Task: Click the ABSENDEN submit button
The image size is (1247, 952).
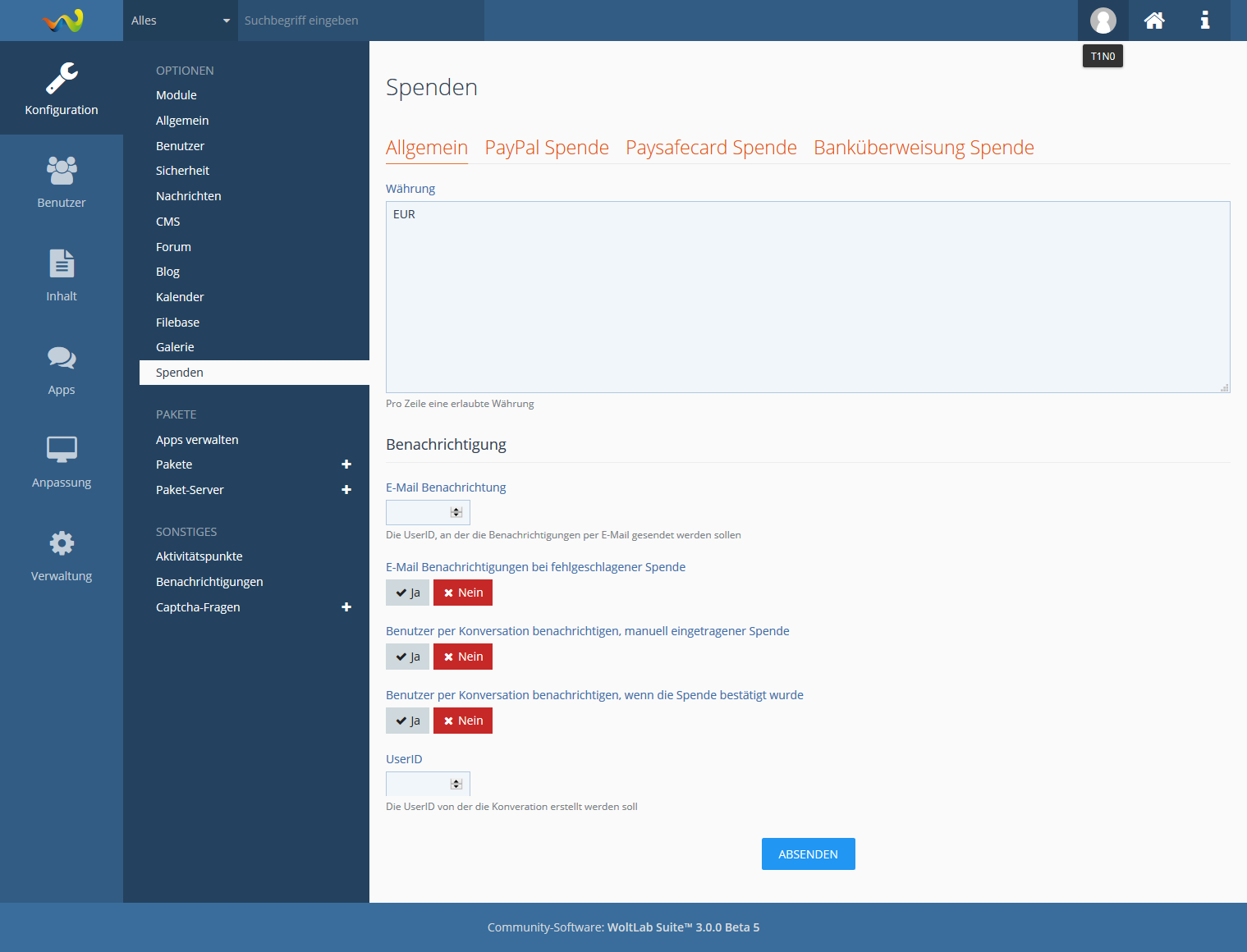Action: 808,854
